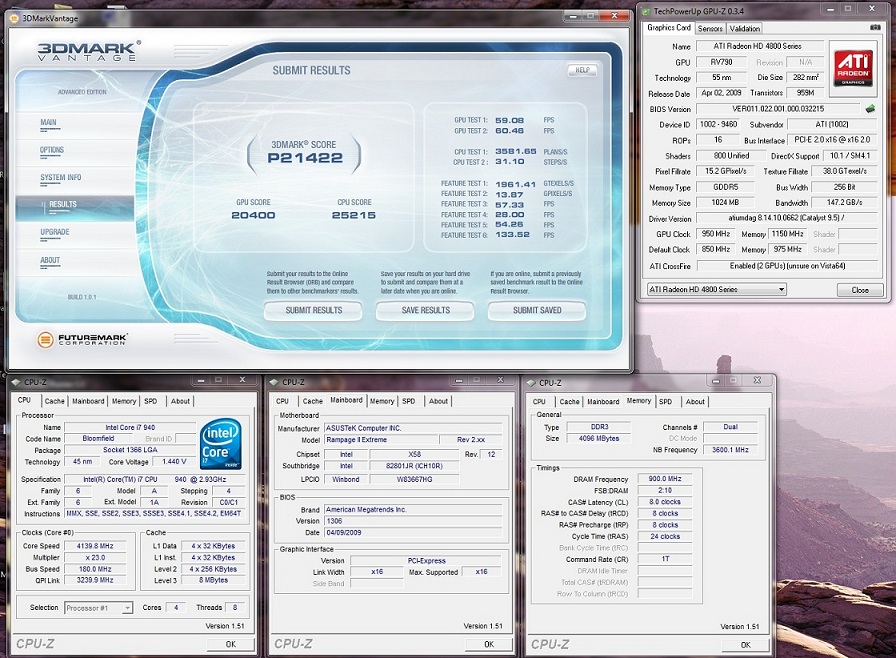The image size is (896, 658).
Task: Click the camera screenshot icon in GPU-Z
Action: pyautogui.click(x=874, y=27)
